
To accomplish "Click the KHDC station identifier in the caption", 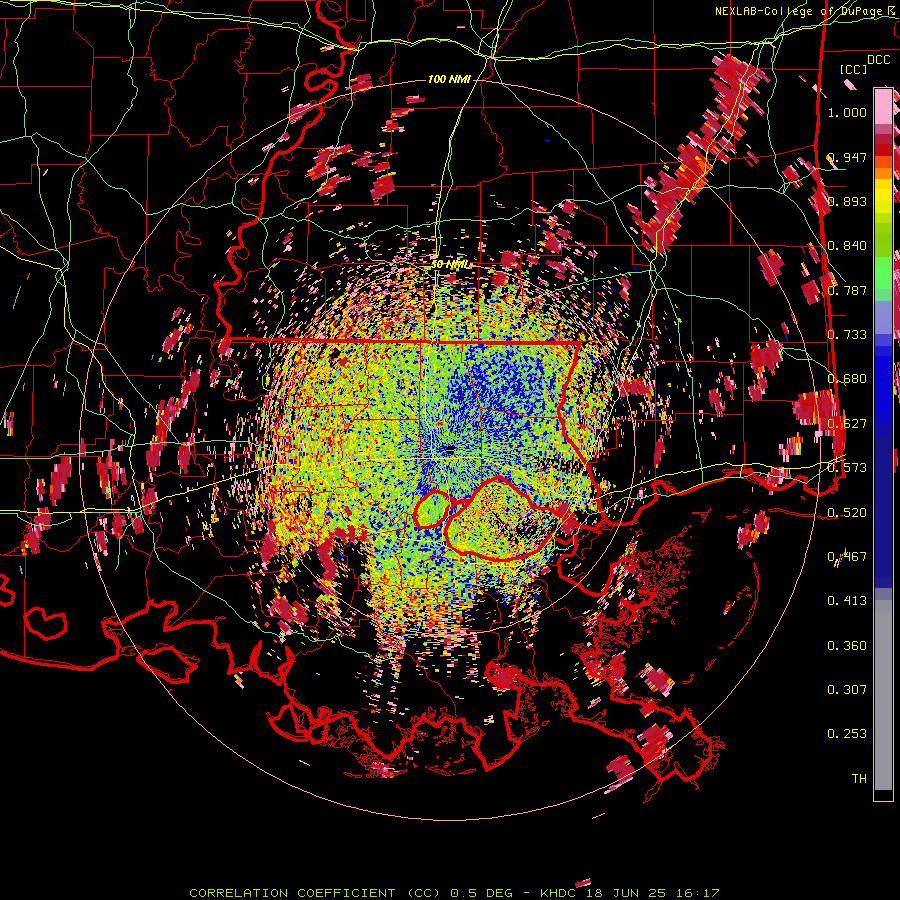I will coord(560,893).
